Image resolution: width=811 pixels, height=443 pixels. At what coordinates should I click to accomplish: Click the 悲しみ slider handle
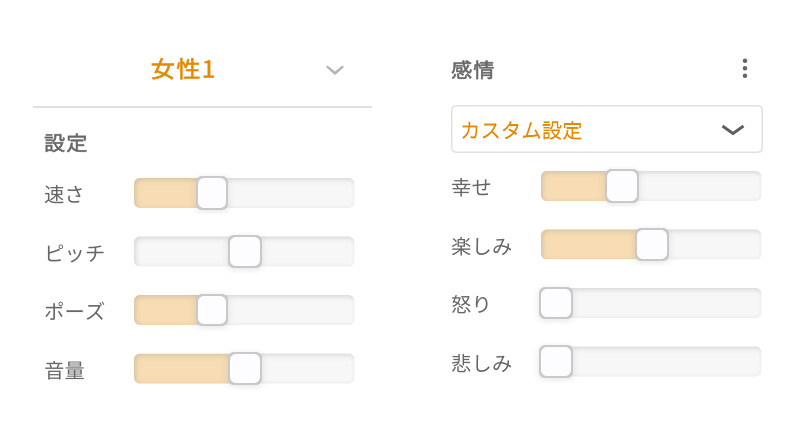pyautogui.click(x=556, y=361)
